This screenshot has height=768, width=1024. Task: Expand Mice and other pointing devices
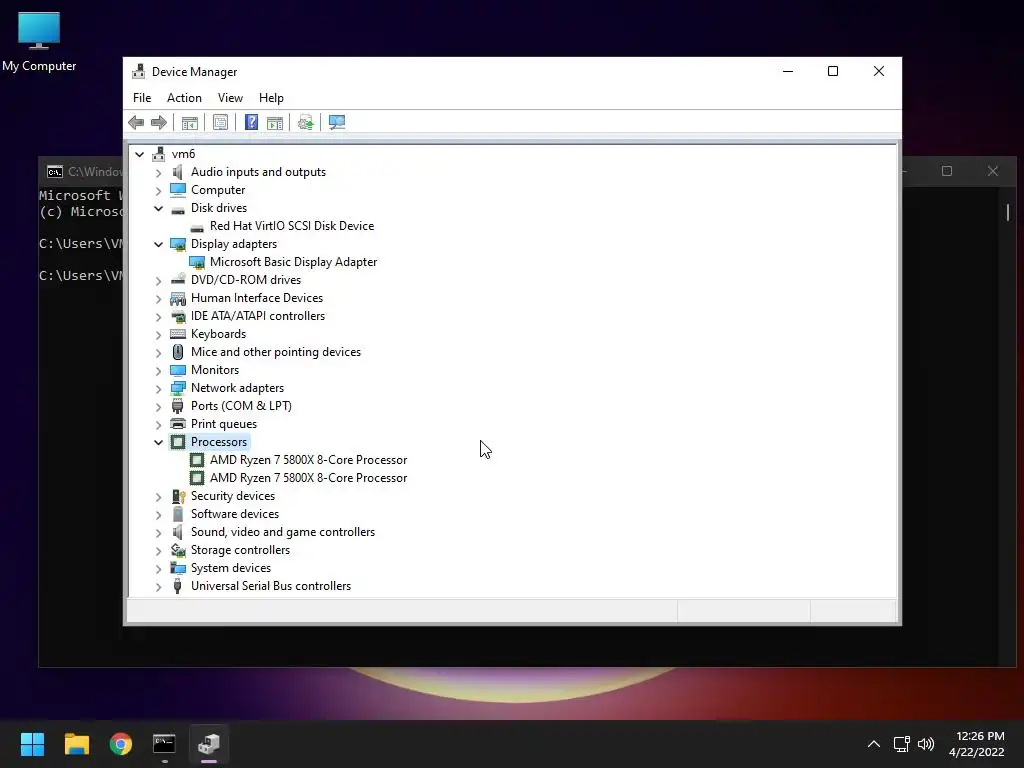158,353
